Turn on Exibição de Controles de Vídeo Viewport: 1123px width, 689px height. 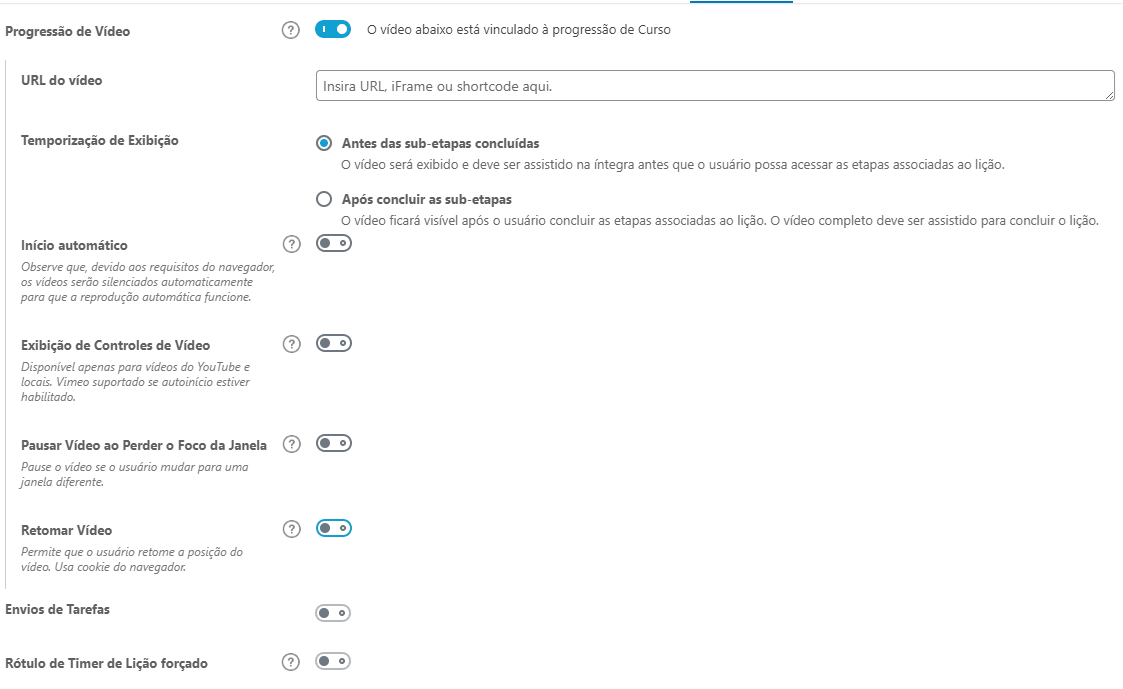tap(334, 344)
